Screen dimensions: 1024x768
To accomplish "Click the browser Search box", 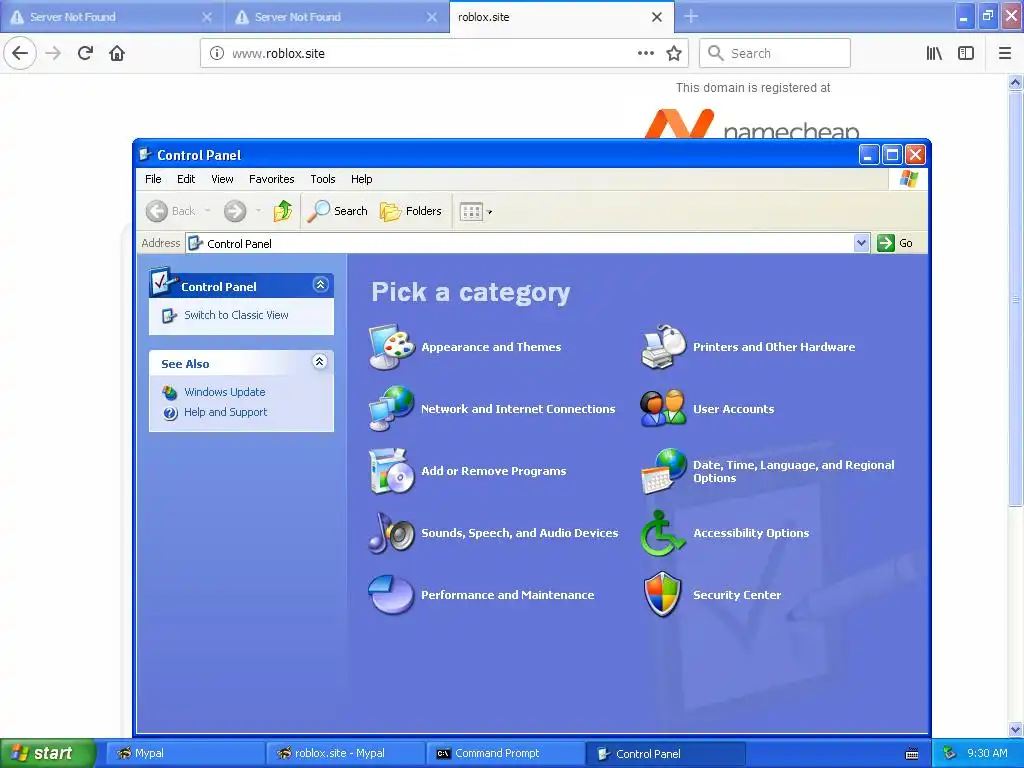I will [775, 53].
